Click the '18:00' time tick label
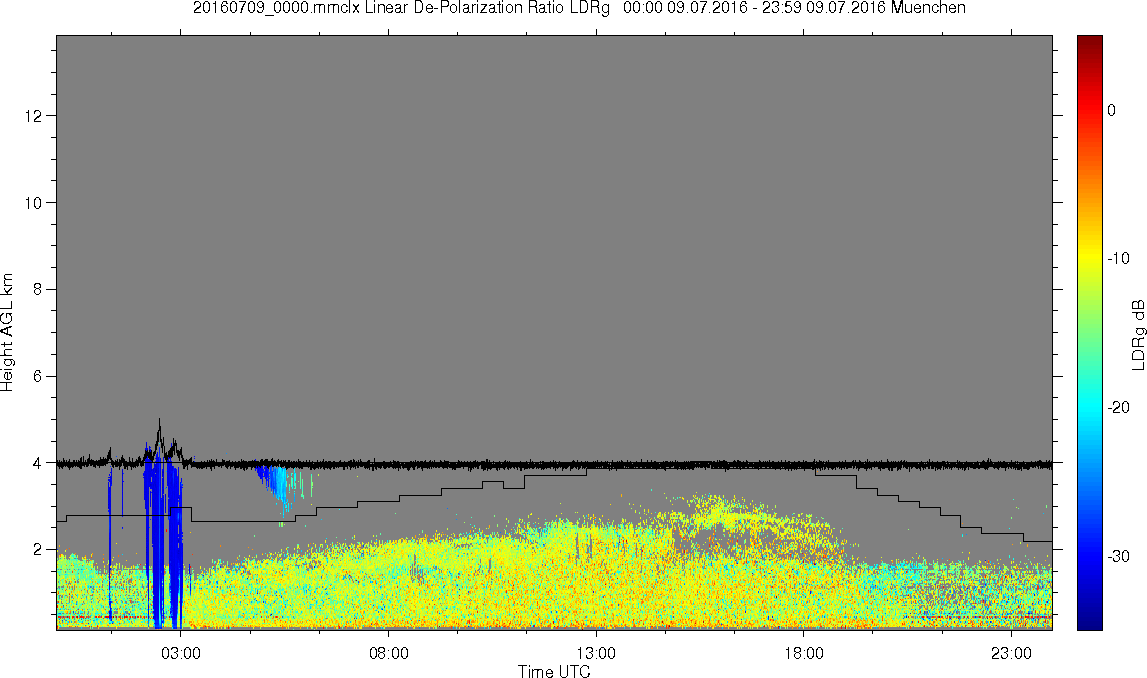The image size is (1147, 678). click(x=803, y=653)
